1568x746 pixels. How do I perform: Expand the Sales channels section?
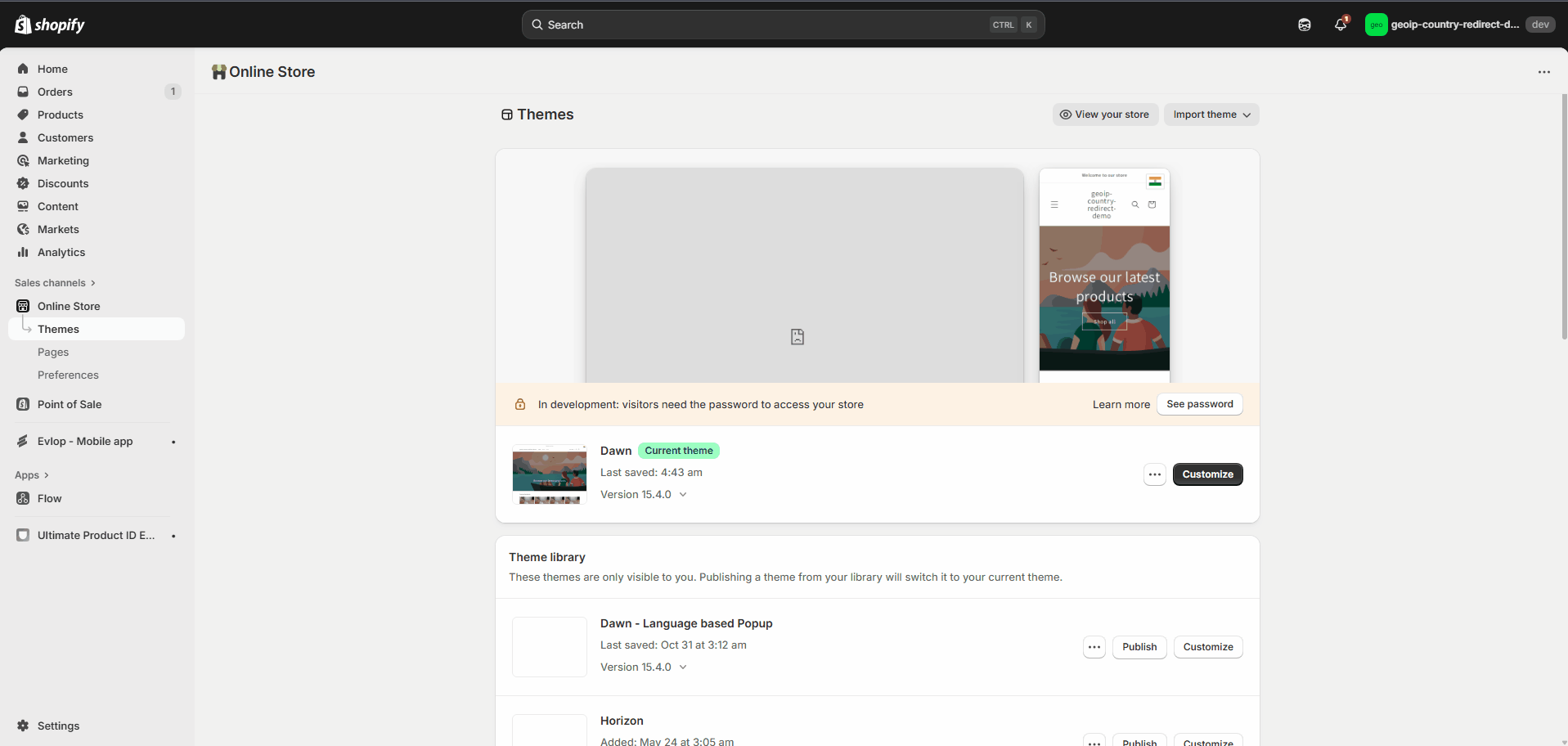tap(55, 283)
